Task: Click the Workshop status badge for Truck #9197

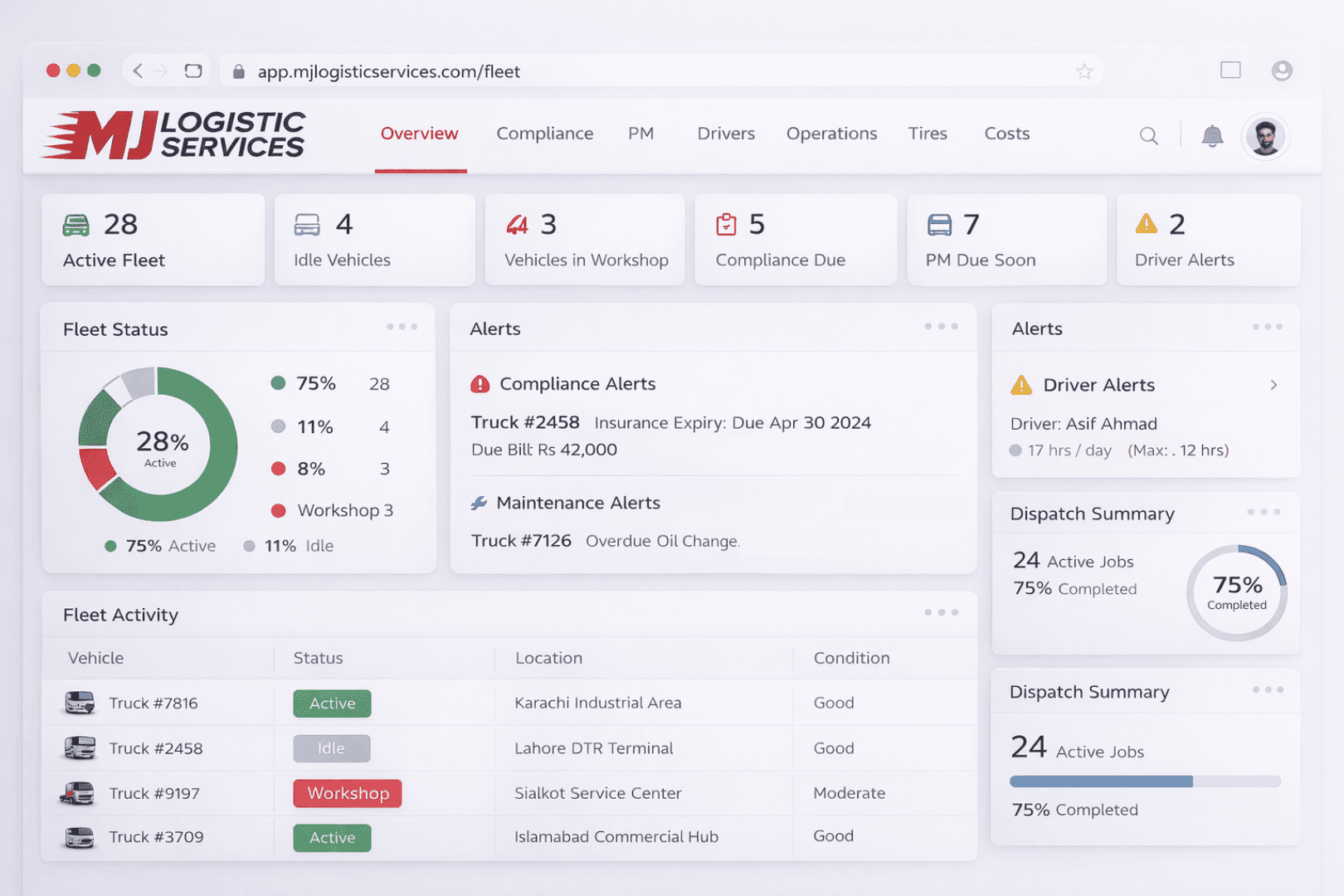Action: pos(347,793)
